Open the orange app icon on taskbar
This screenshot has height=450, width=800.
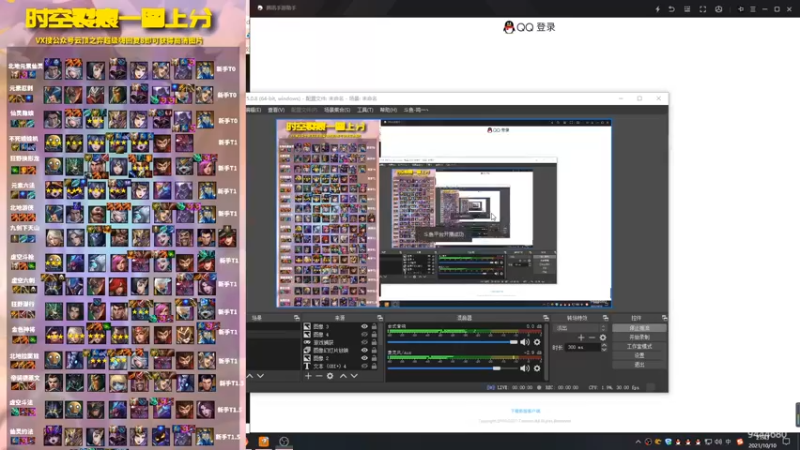pos(264,441)
